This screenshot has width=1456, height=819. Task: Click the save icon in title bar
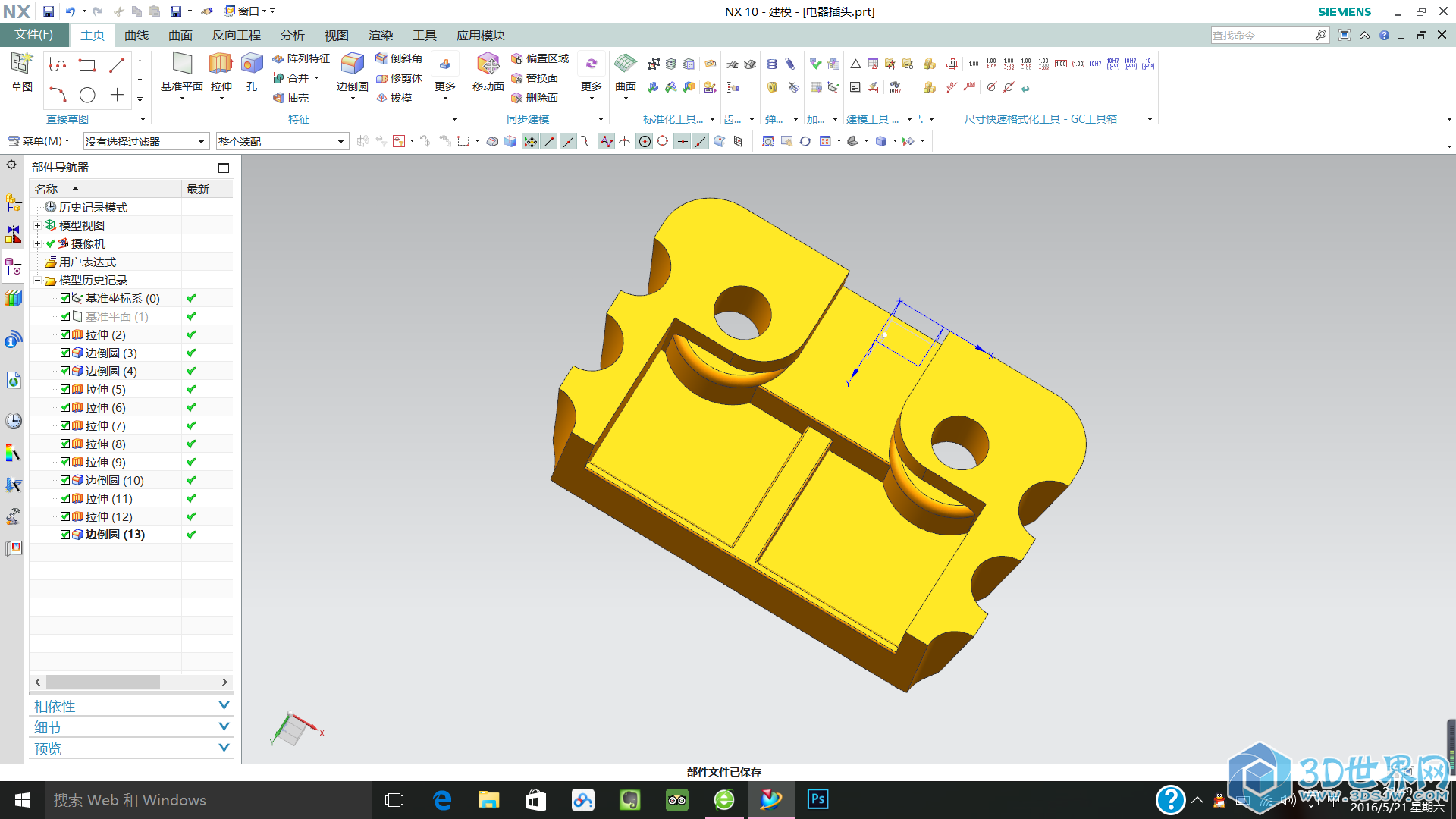coord(48,11)
